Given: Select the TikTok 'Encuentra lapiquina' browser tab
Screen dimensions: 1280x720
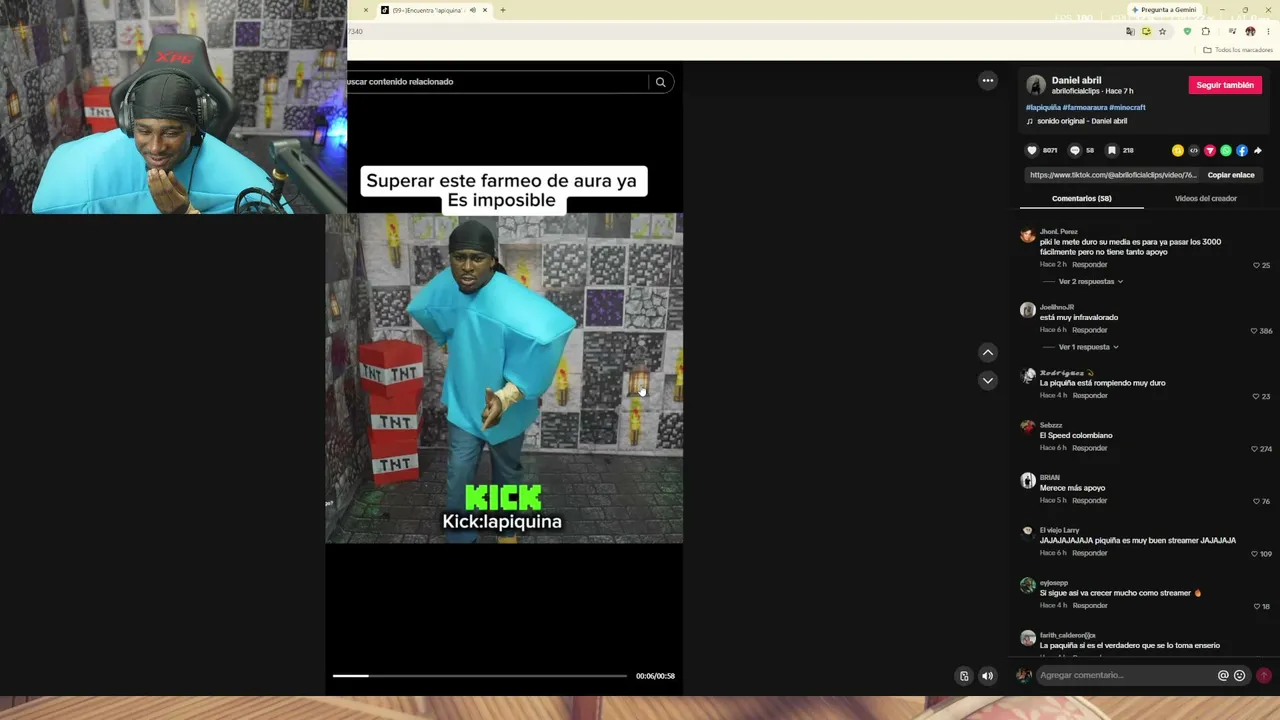Looking at the screenshot, I should 434,10.
